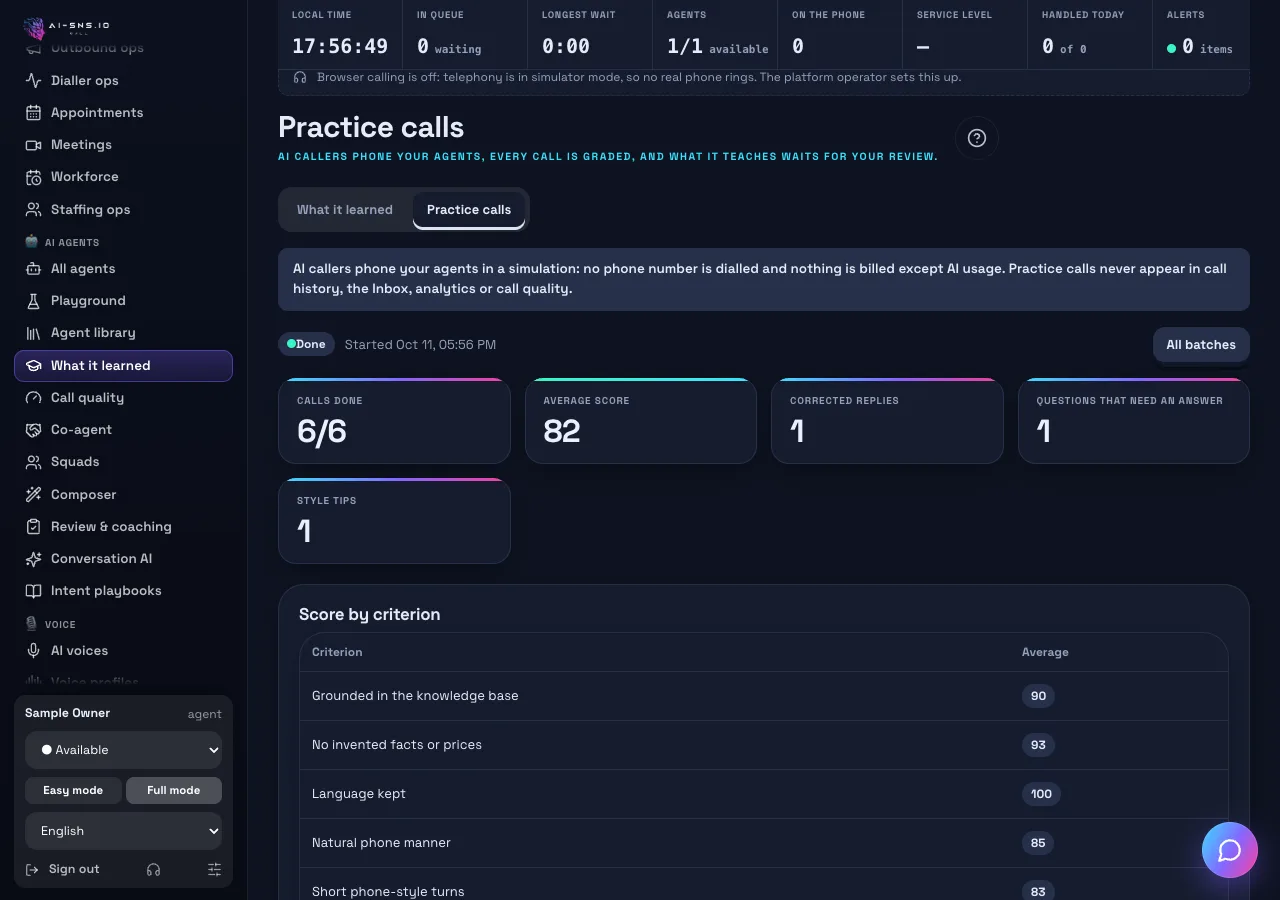Open Workforce via its sidebar icon
The width and height of the screenshot is (1280, 900).
coord(33,177)
